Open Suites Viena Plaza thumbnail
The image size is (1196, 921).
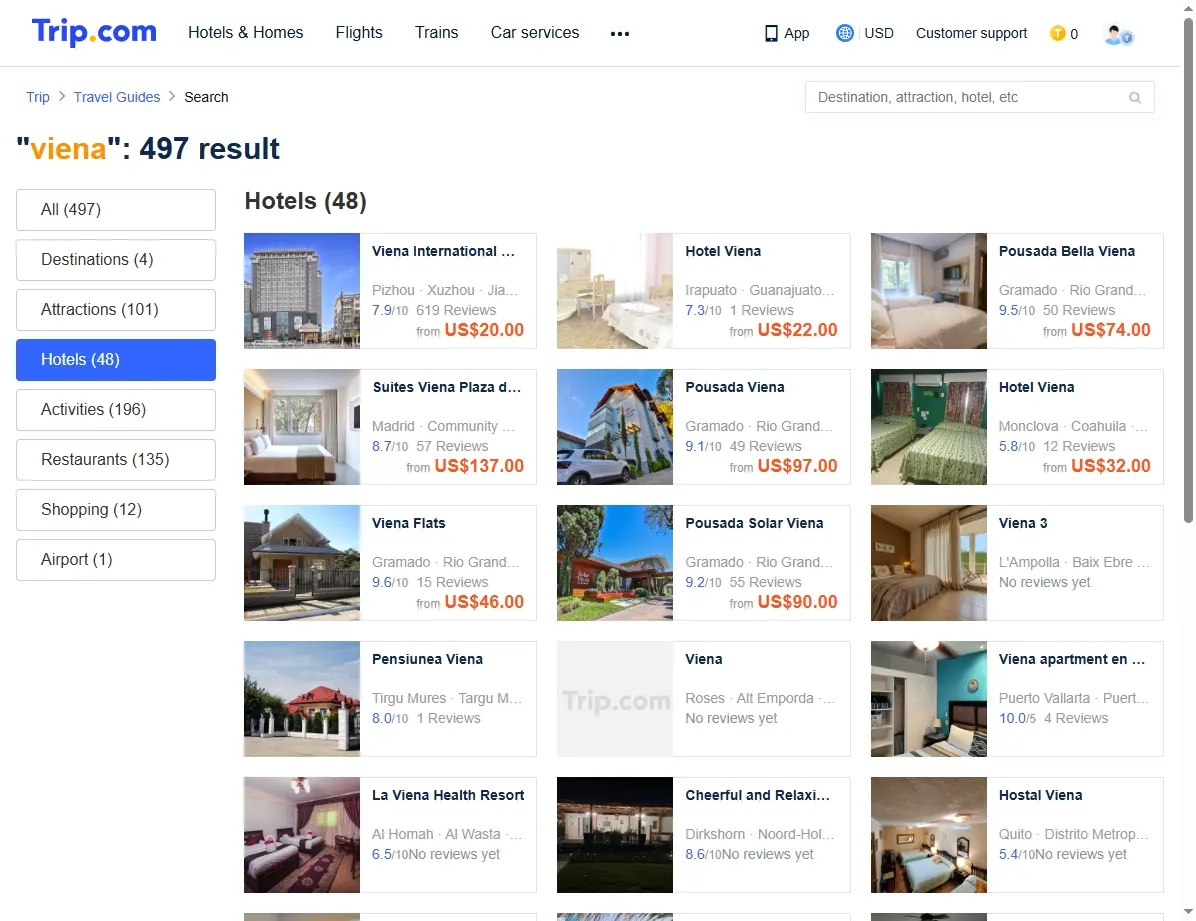click(x=302, y=427)
